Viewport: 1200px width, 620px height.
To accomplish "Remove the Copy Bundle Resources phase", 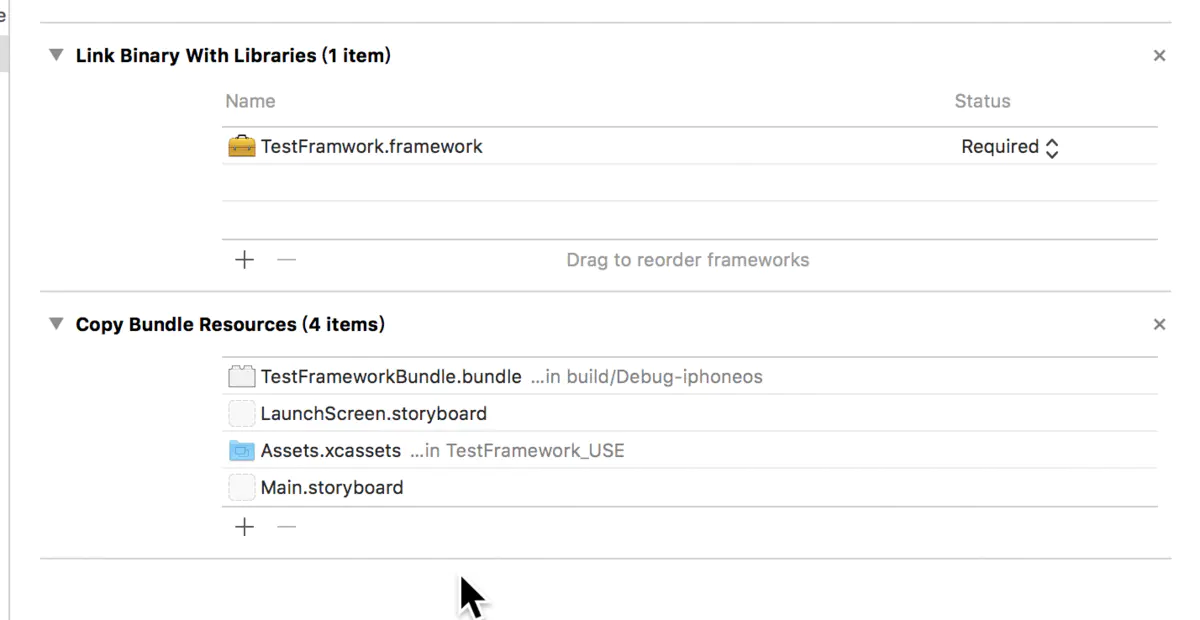I will pyautogui.click(x=1159, y=324).
